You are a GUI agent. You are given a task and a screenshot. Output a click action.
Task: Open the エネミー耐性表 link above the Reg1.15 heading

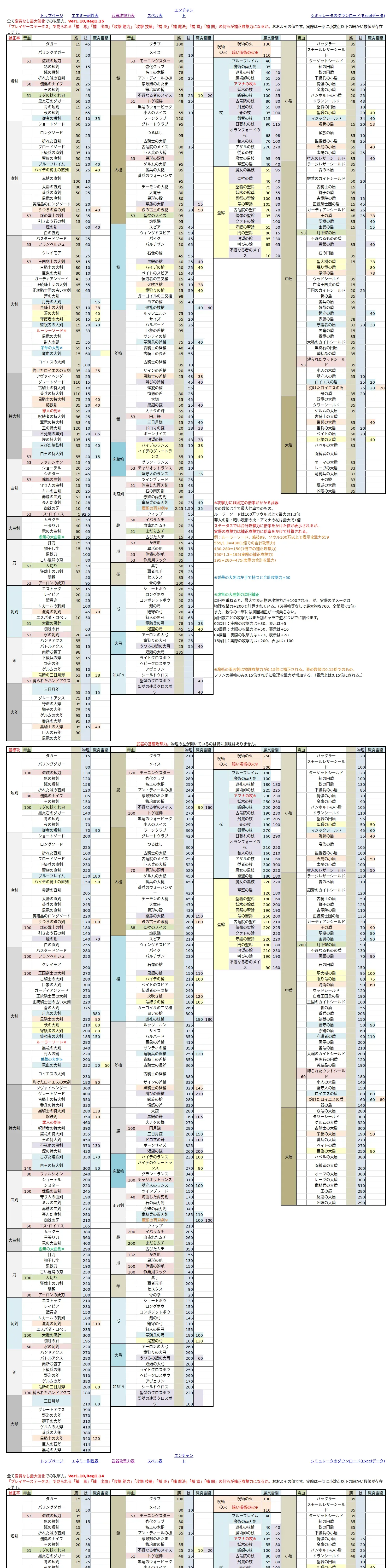point(85,15)
